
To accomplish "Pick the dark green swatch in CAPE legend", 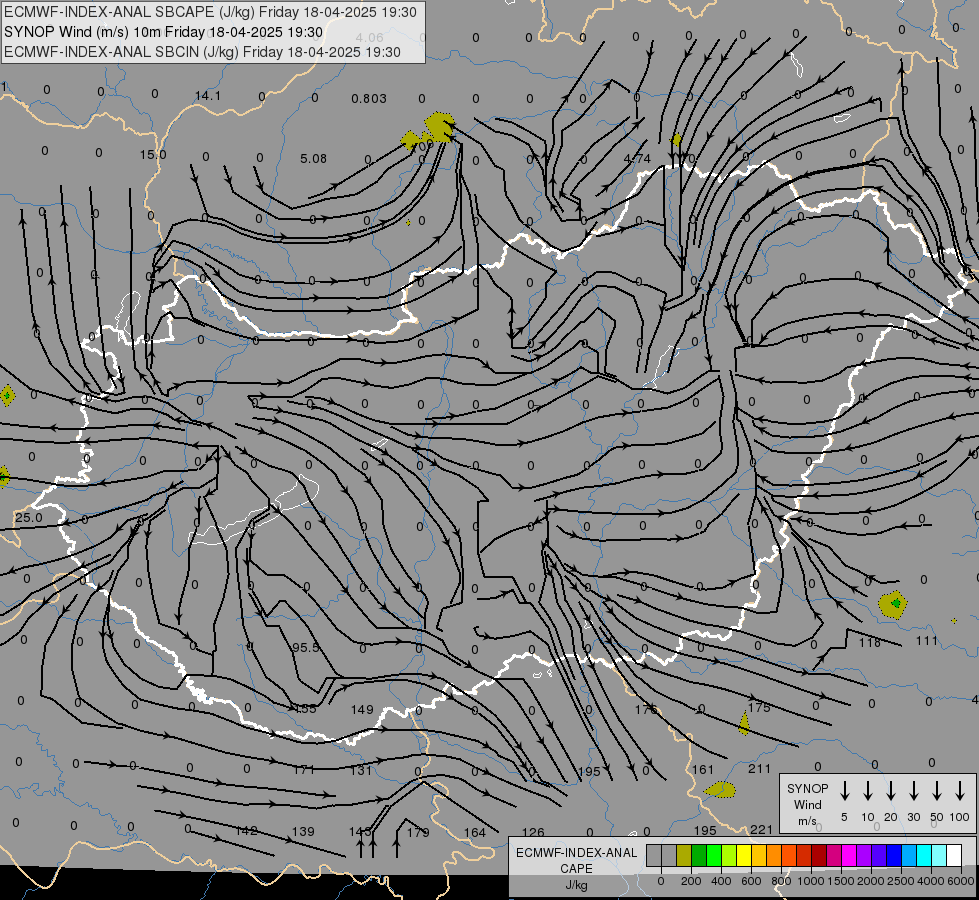I will pyautogui.click(x=699, y=856).
